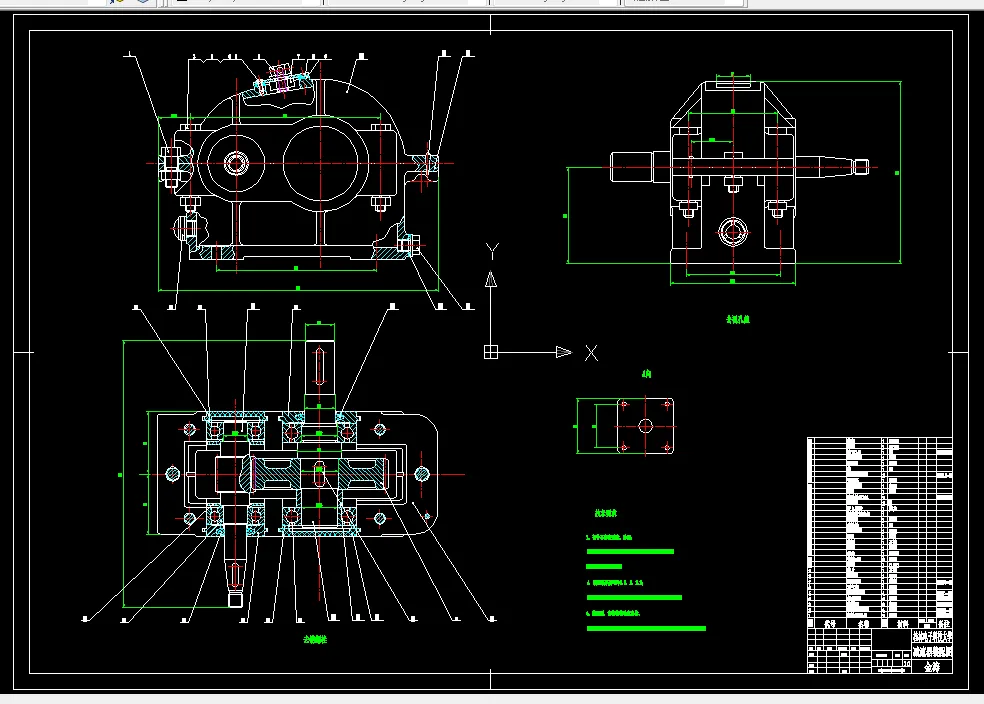The image size is (984, 704).
Task: Click the X label of the UCS icon
Action: pyautogui.click(x=591, y=353)
